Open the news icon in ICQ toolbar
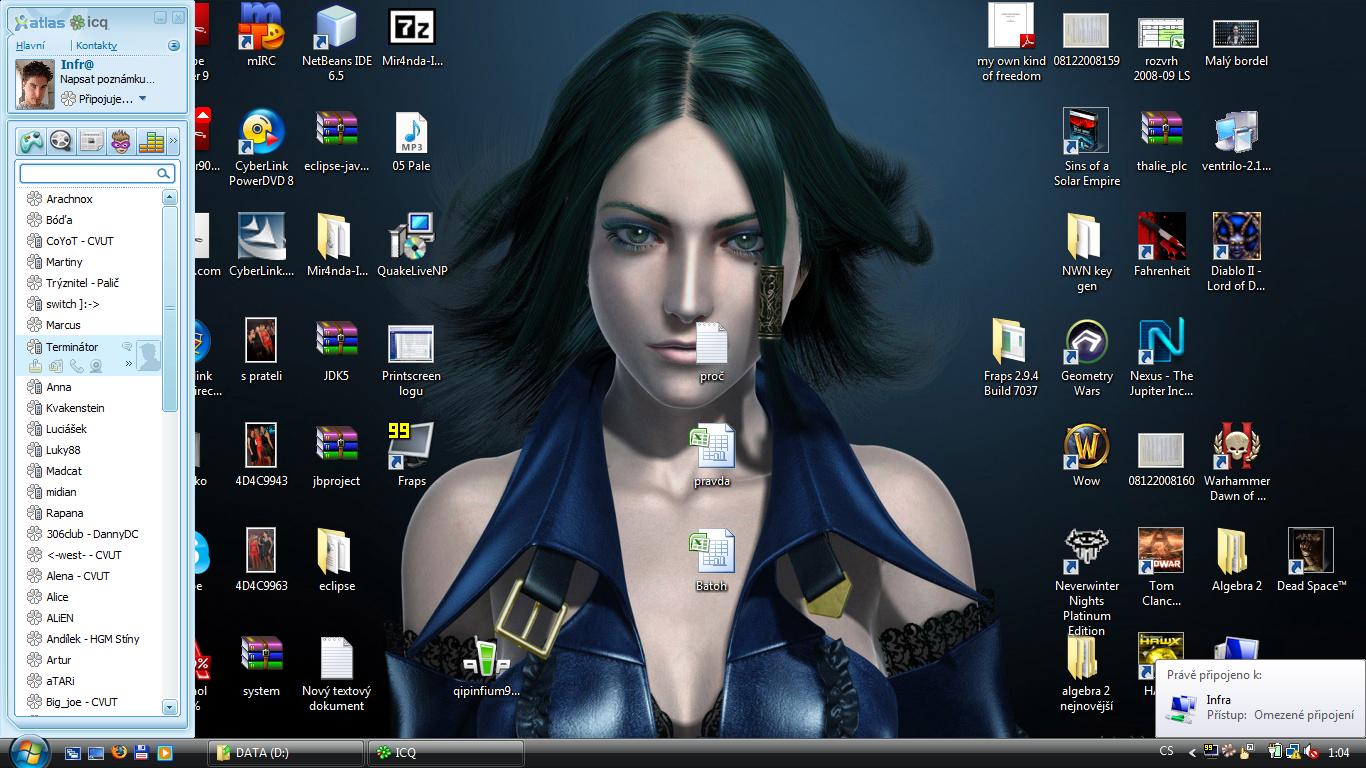1366x768 pixels. point(91,141)
